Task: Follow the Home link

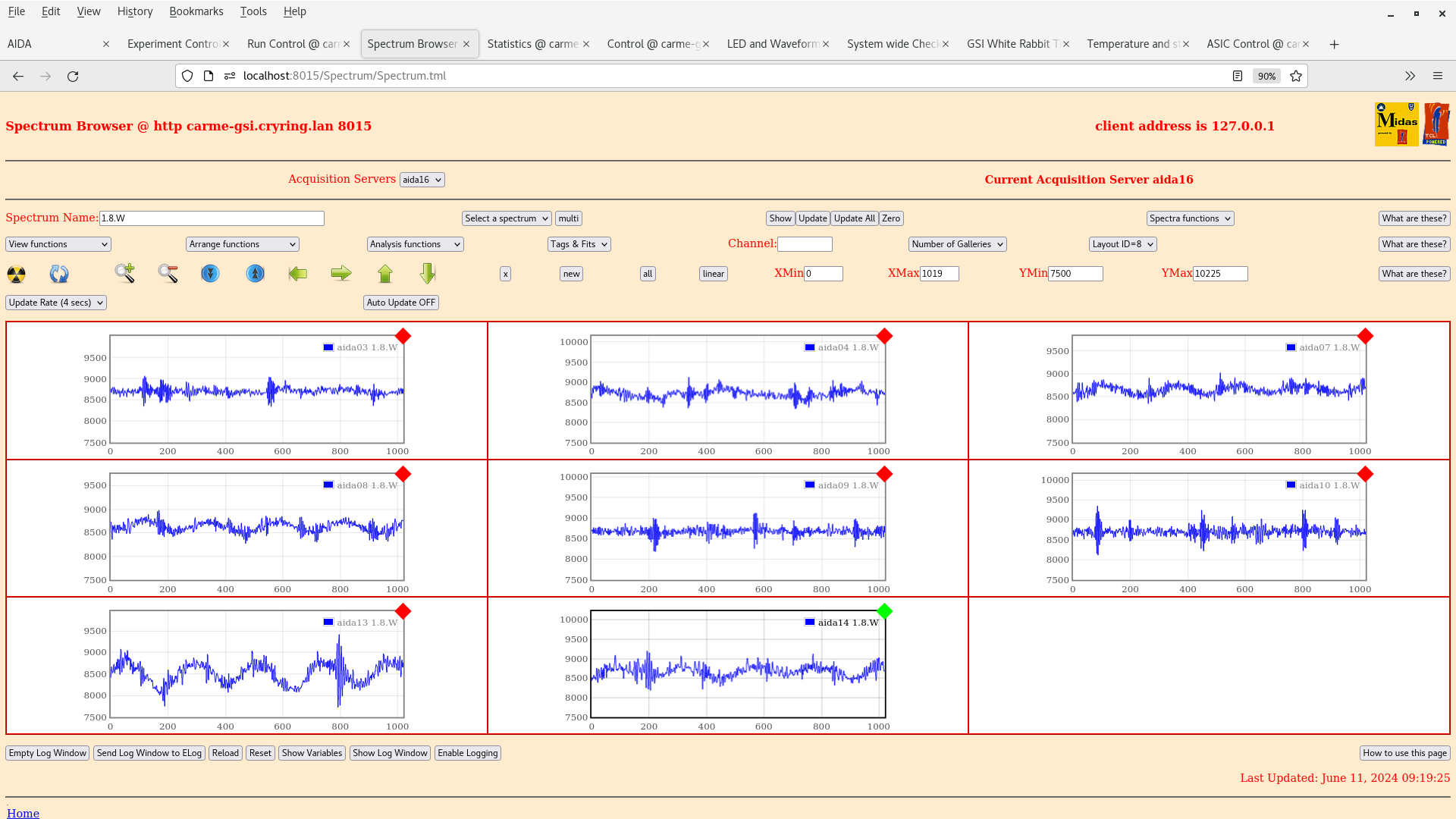Action: (23, 813)
